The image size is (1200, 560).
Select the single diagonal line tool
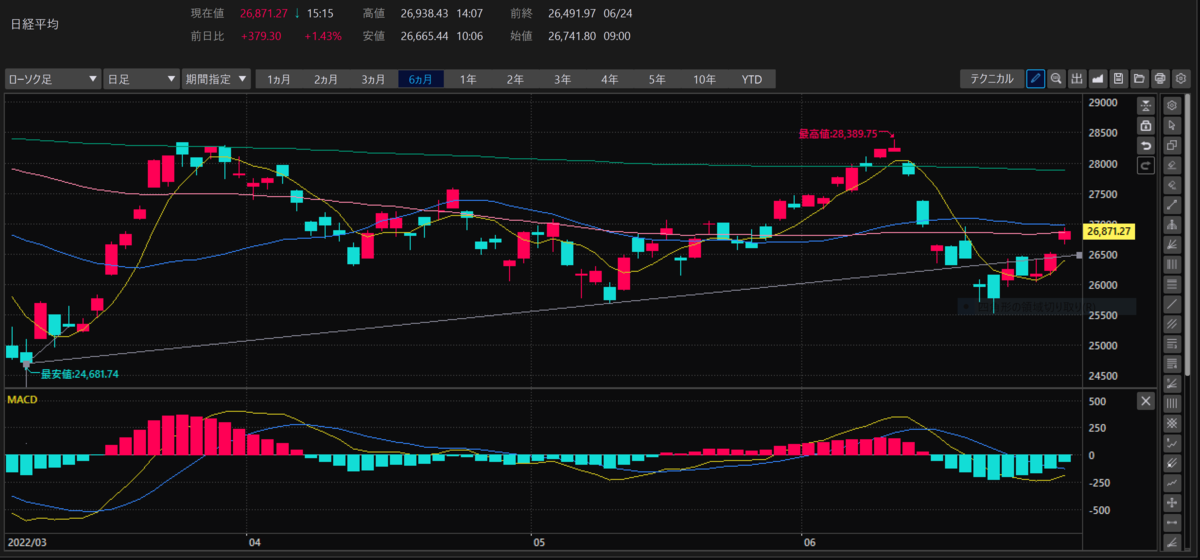point(1172,304)
